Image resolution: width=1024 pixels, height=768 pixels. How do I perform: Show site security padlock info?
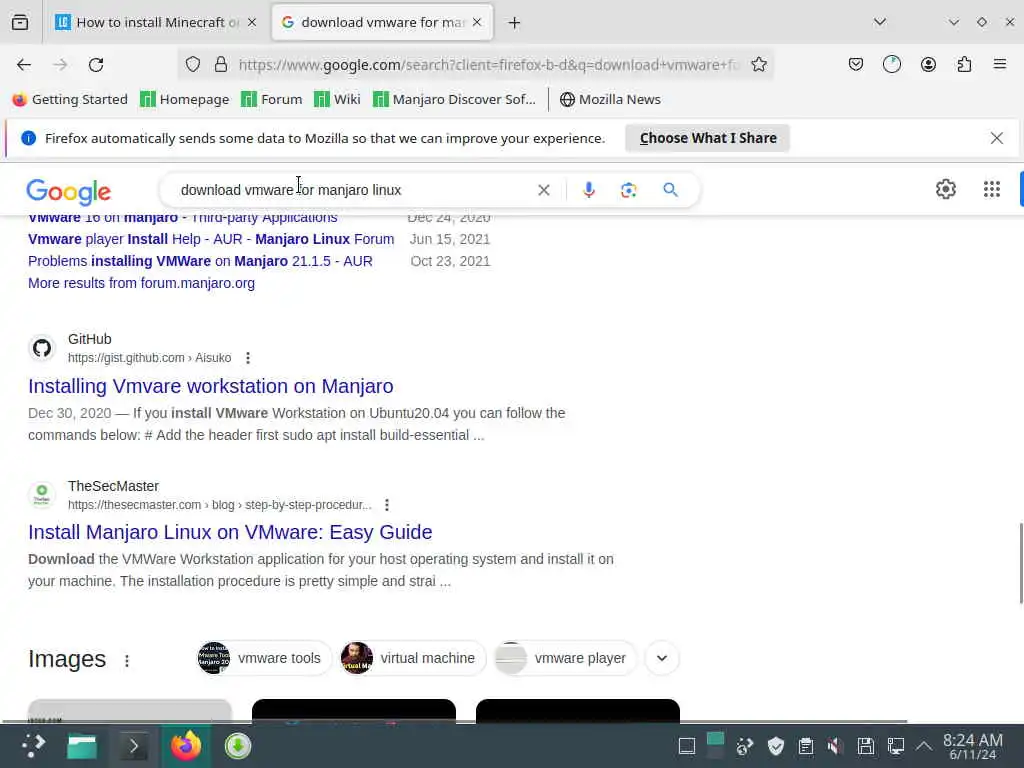[221, 64]
